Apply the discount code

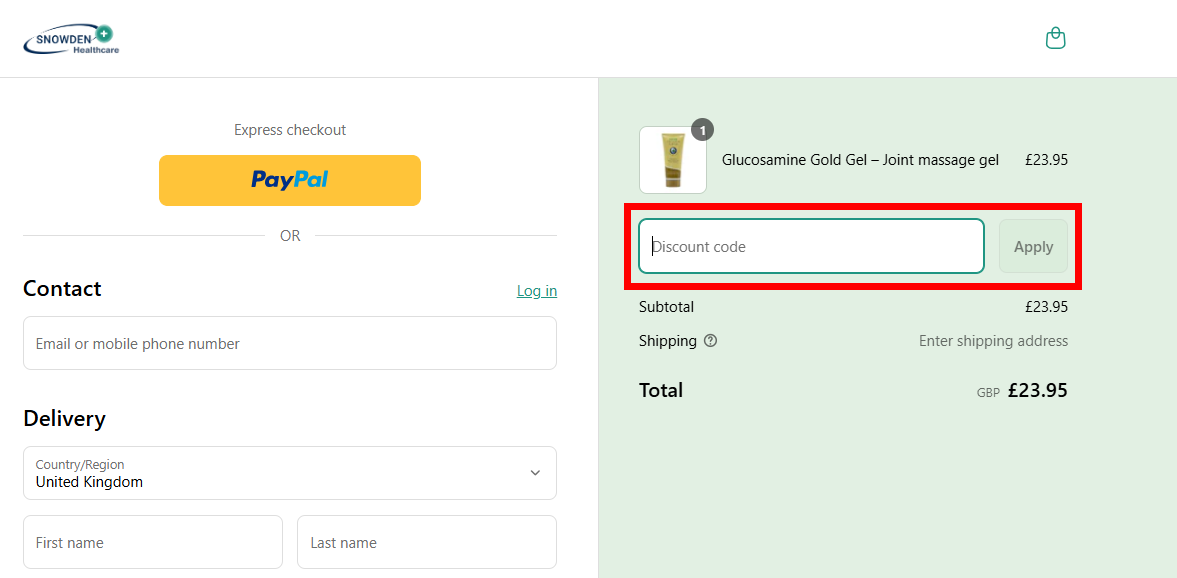pyautogui.click(x=1033, y=246)
